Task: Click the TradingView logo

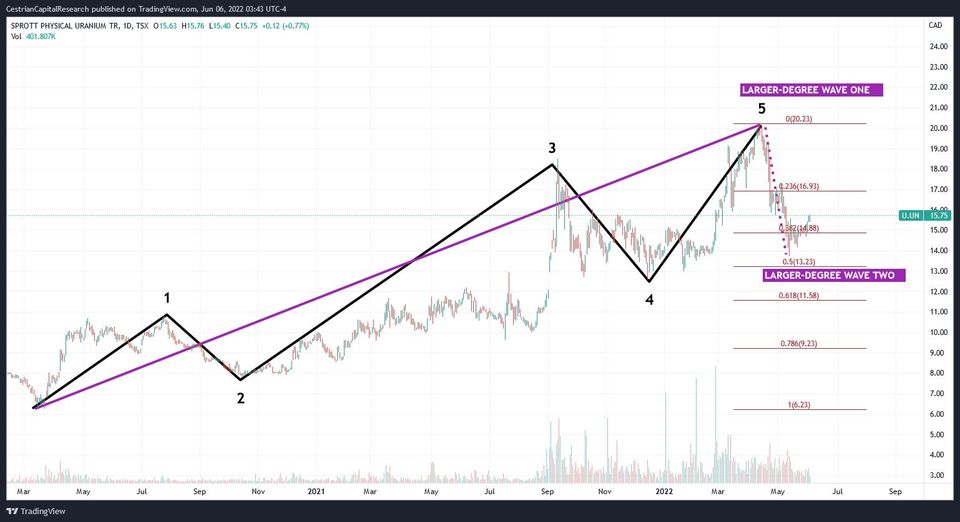Action: (x=36, y=511)
